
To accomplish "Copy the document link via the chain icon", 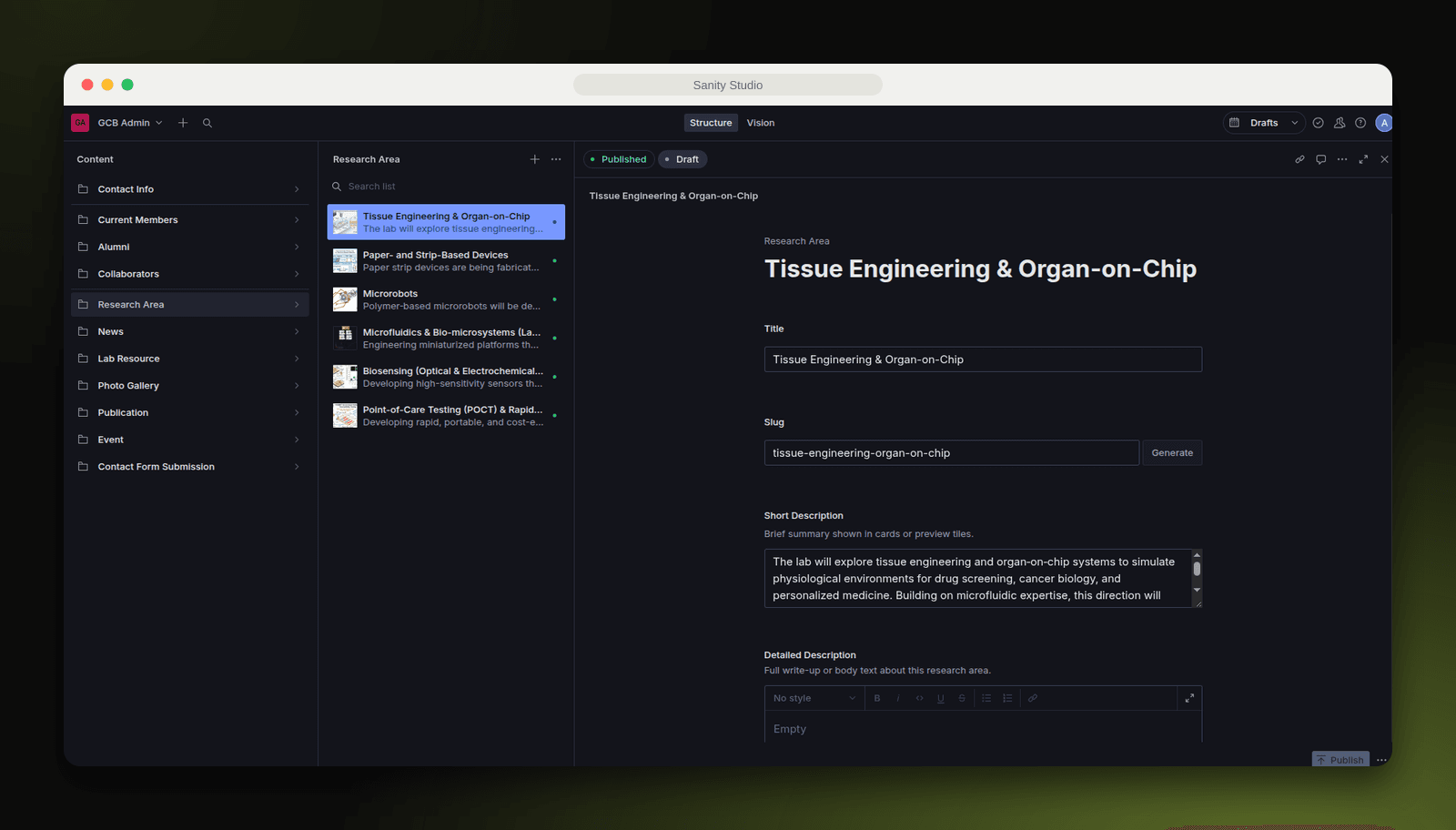I will click(x=1299, y=159).
